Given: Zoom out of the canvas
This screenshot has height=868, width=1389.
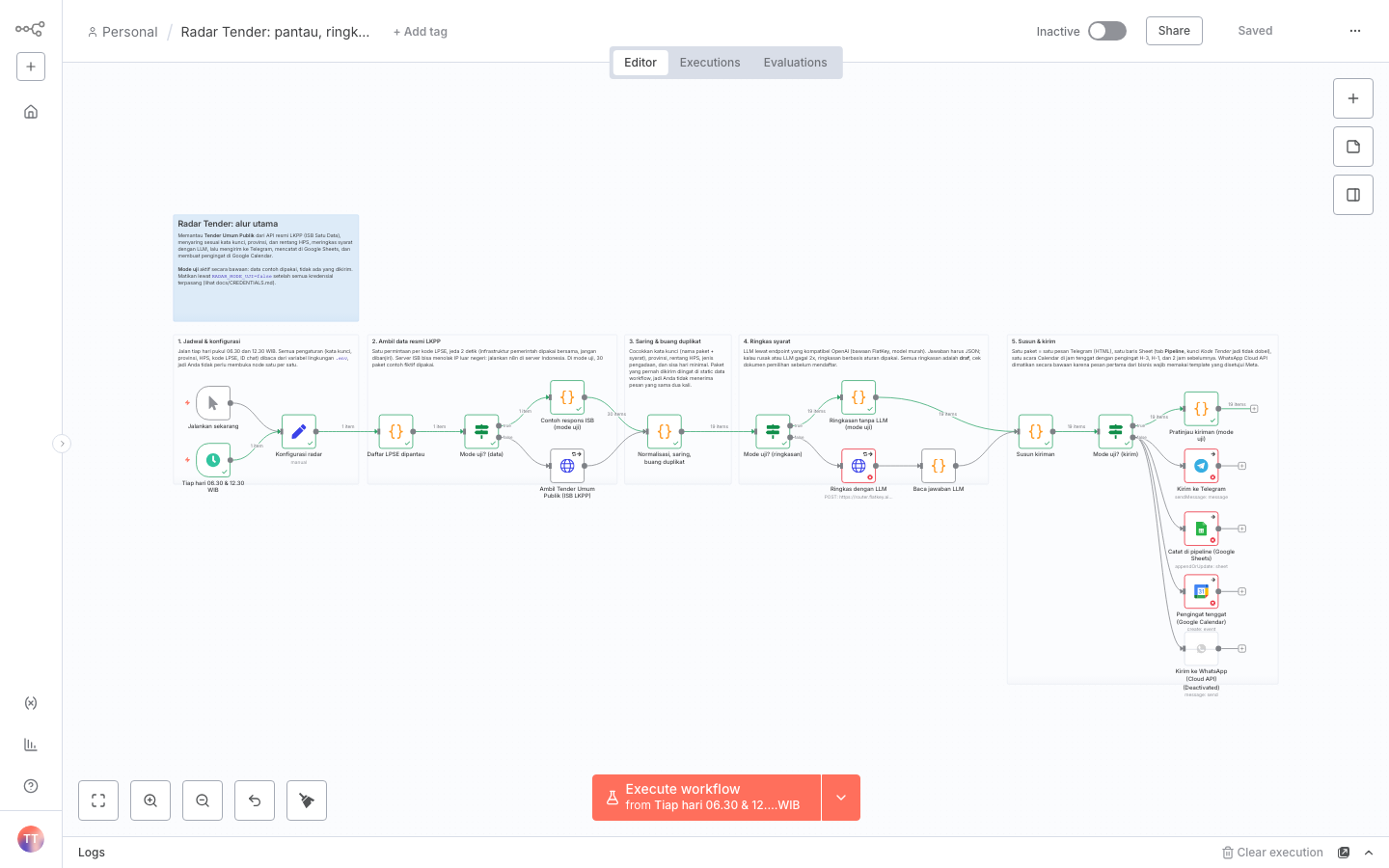Looking at the screenshot, I should [203, 800].
